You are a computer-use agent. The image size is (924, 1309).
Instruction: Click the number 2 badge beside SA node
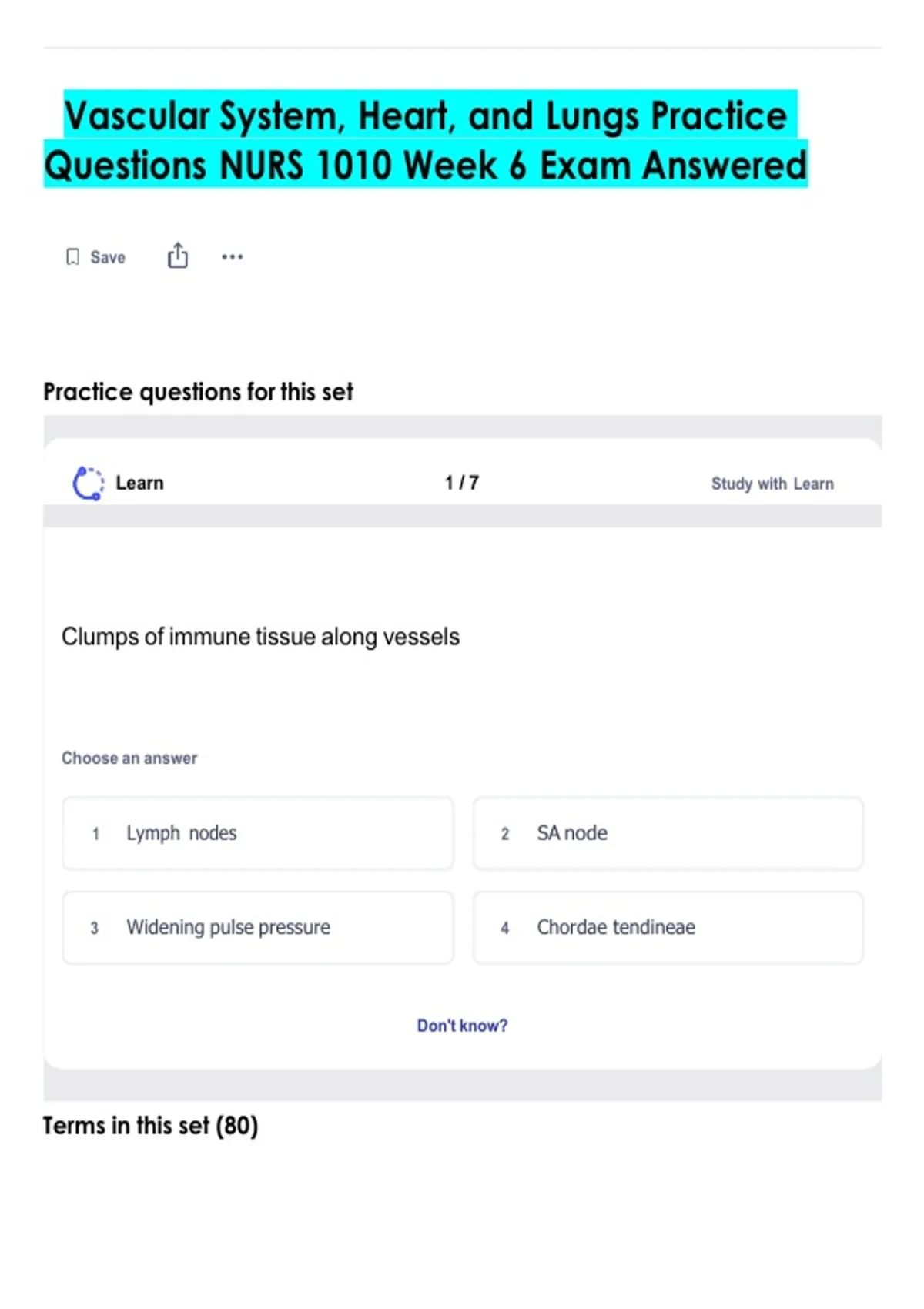point(505,834)
